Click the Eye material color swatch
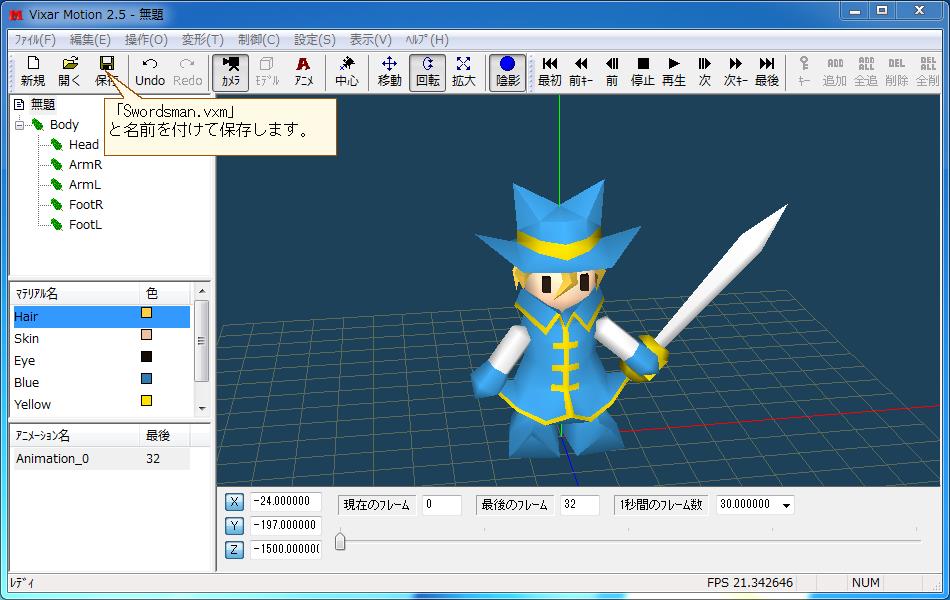The image size is (950, 600). click(x=146, y=356)
